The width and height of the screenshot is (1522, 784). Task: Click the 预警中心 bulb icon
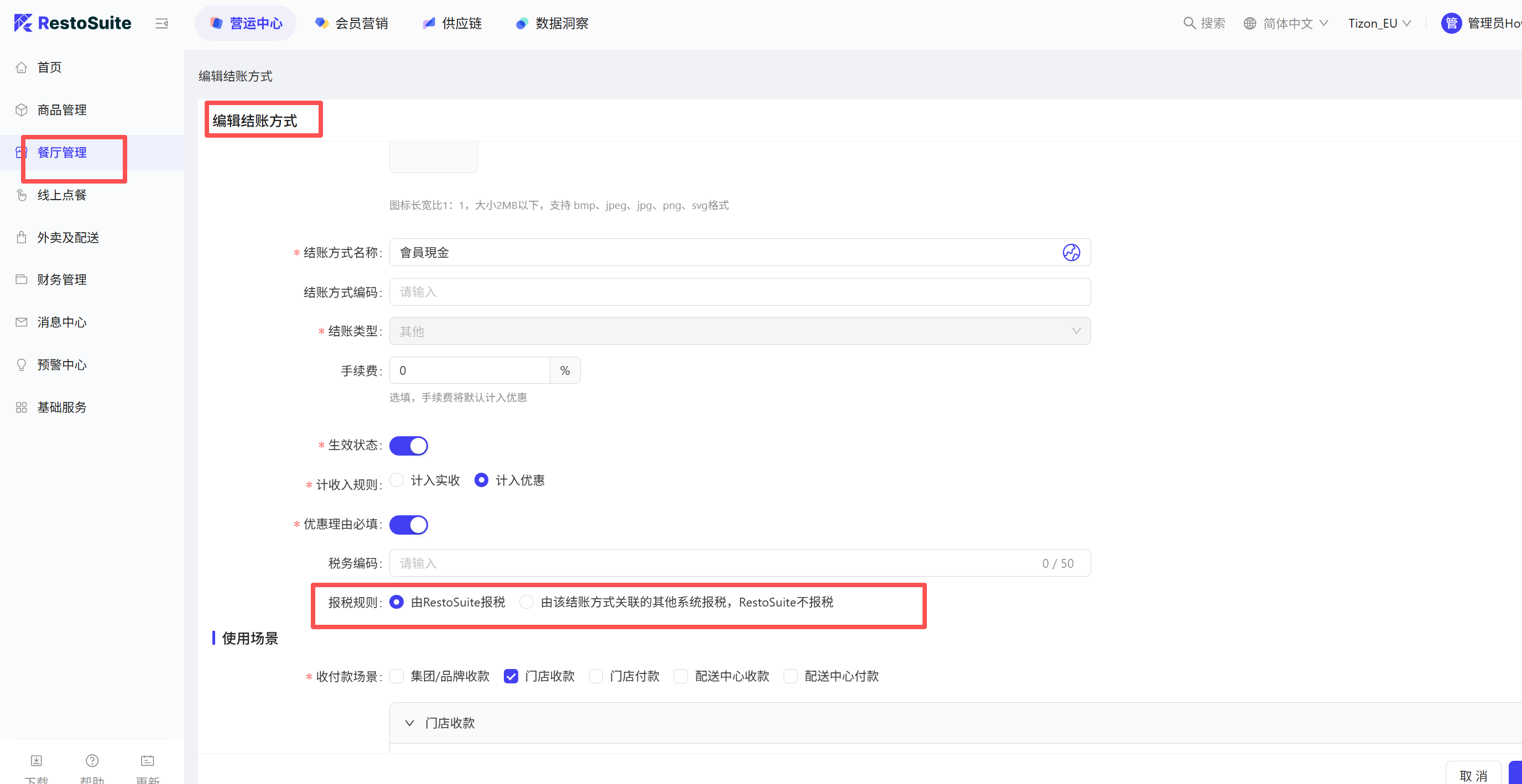[x=22, y=364]
